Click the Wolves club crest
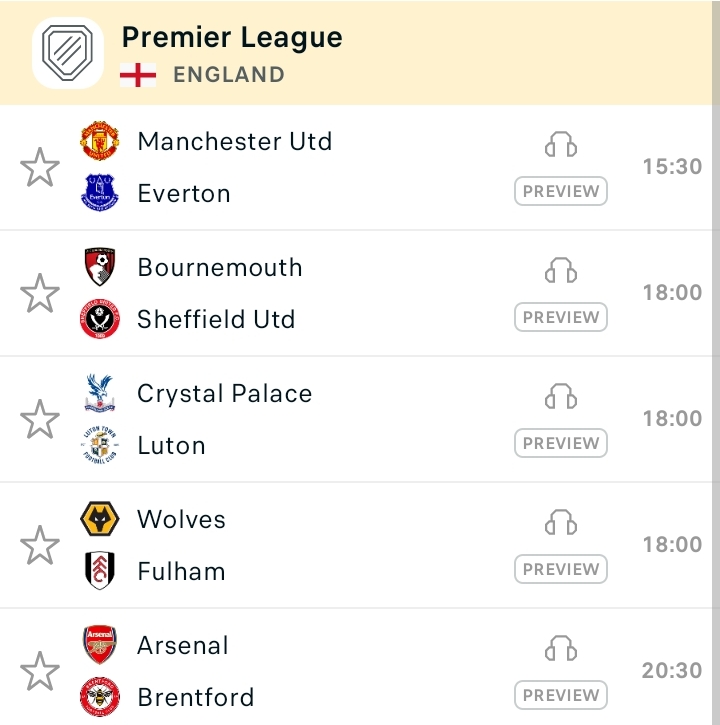This screenshot has width=720, height=725. pyautogui.click(x=99, y=519)
